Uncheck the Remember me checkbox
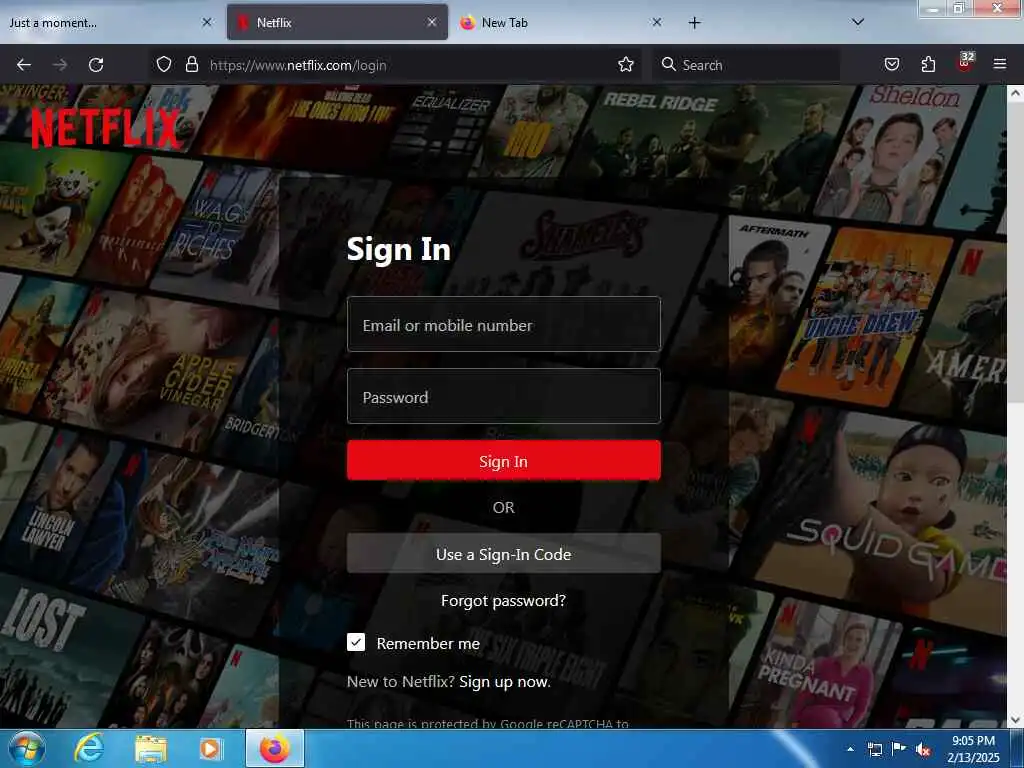This screenshot has width=1024, height=768. coord(356,643)
